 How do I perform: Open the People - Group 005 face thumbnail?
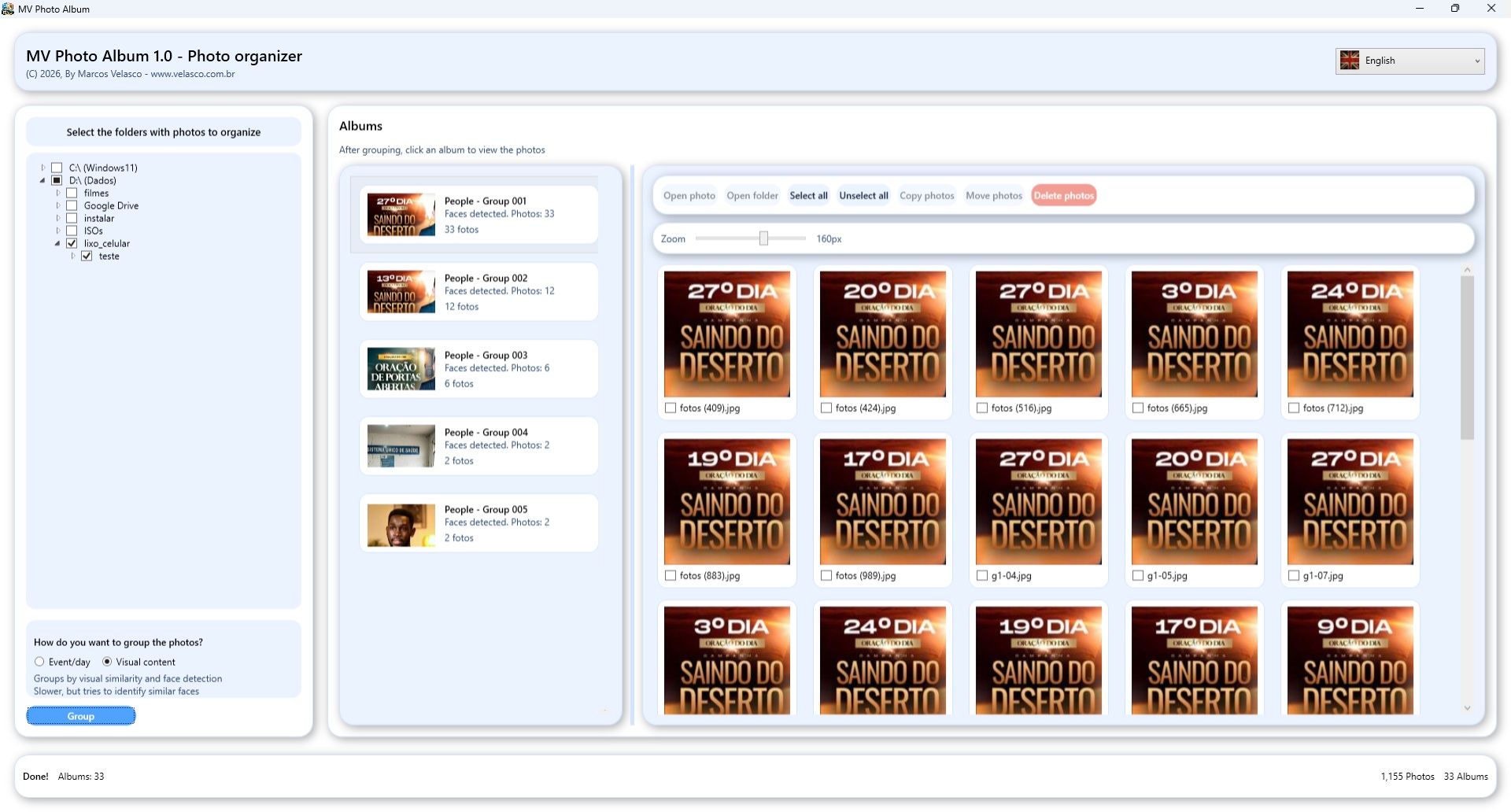(x=401, y=525)
